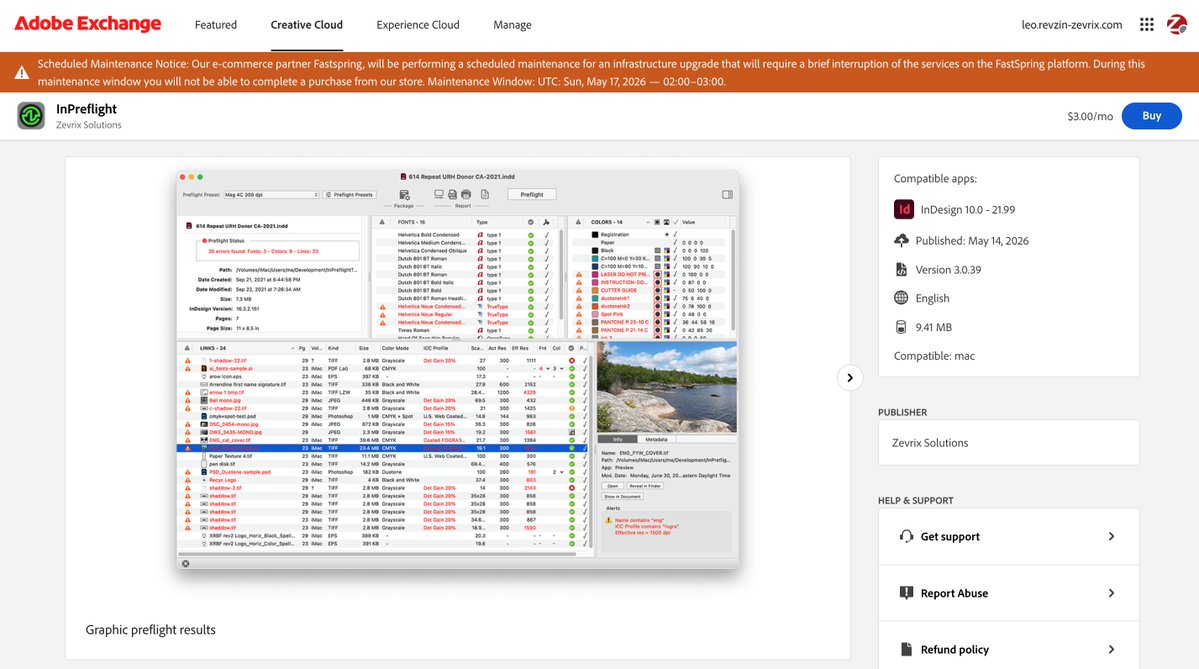Click the 'Compatible: mac' text
Screen dimensions: 1199x669
(934, 356)
